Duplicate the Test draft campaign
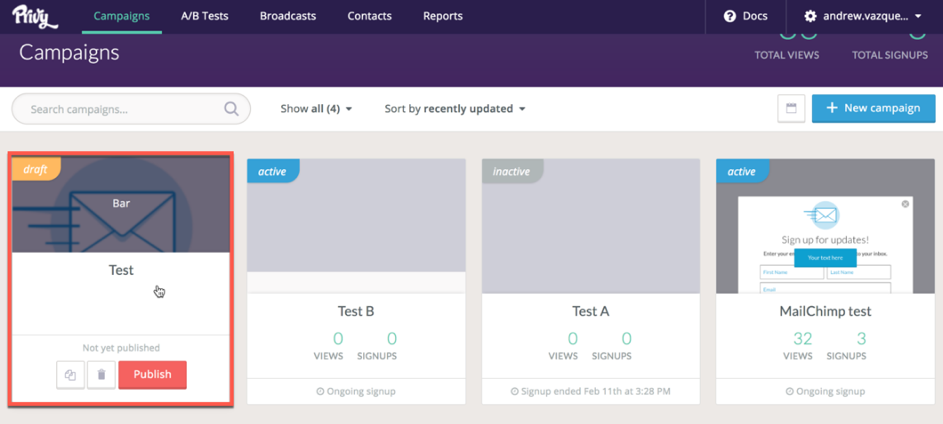This screenshot has width=943, height=424. [x=70, y=375]
